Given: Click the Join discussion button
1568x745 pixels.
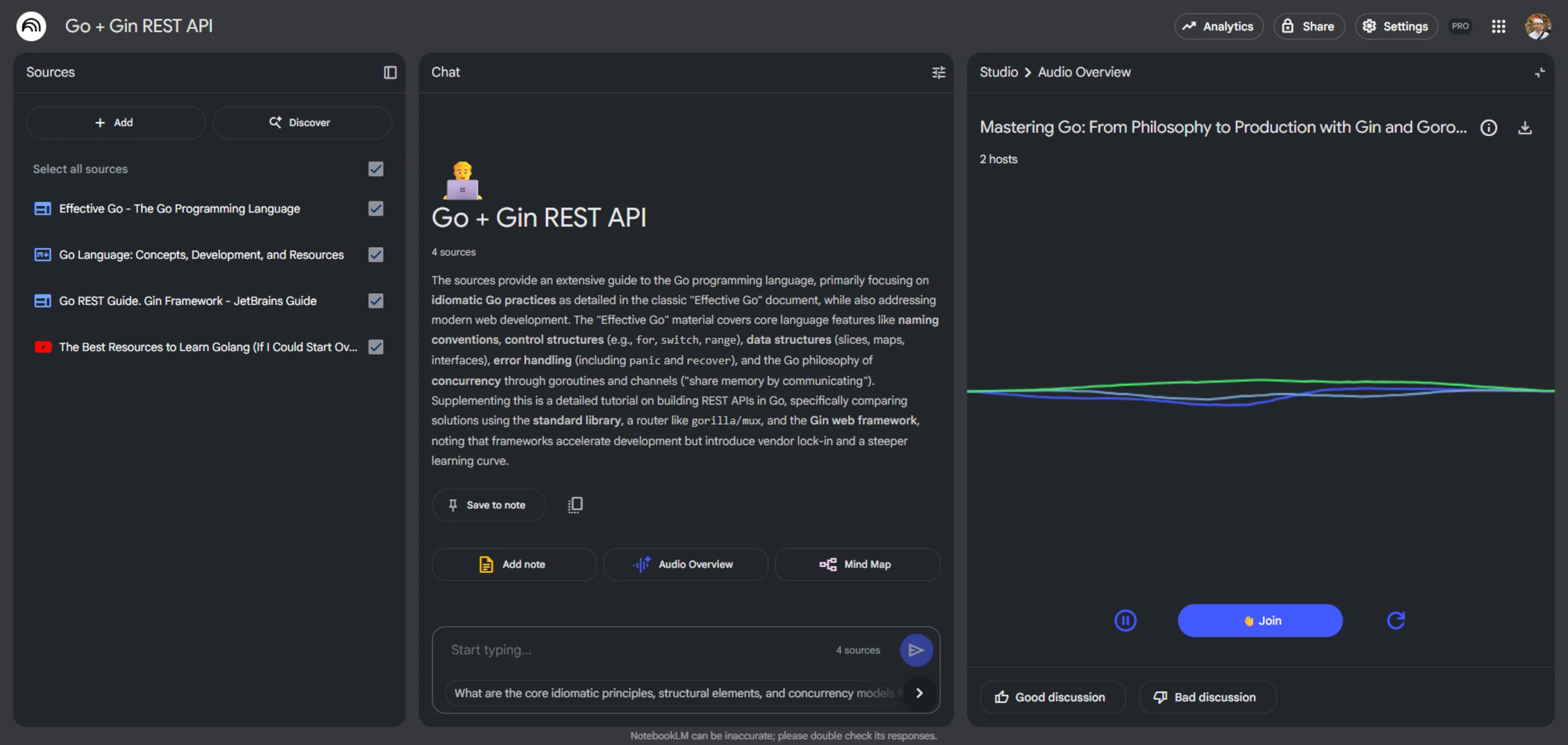Looking at the screenshot, I should click(1260, 620).
